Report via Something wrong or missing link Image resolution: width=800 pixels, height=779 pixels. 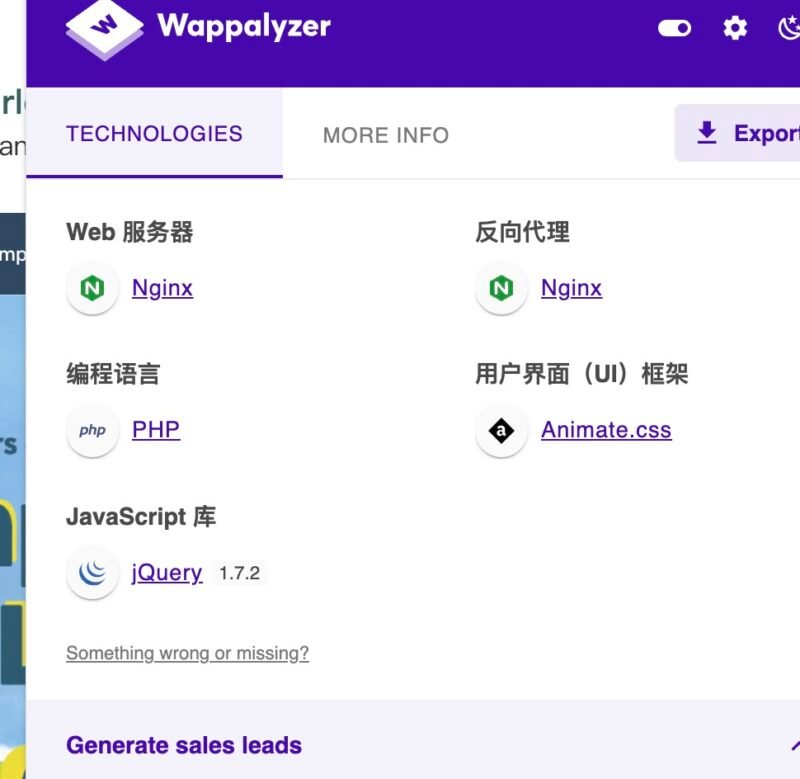[x=187, y=652]
